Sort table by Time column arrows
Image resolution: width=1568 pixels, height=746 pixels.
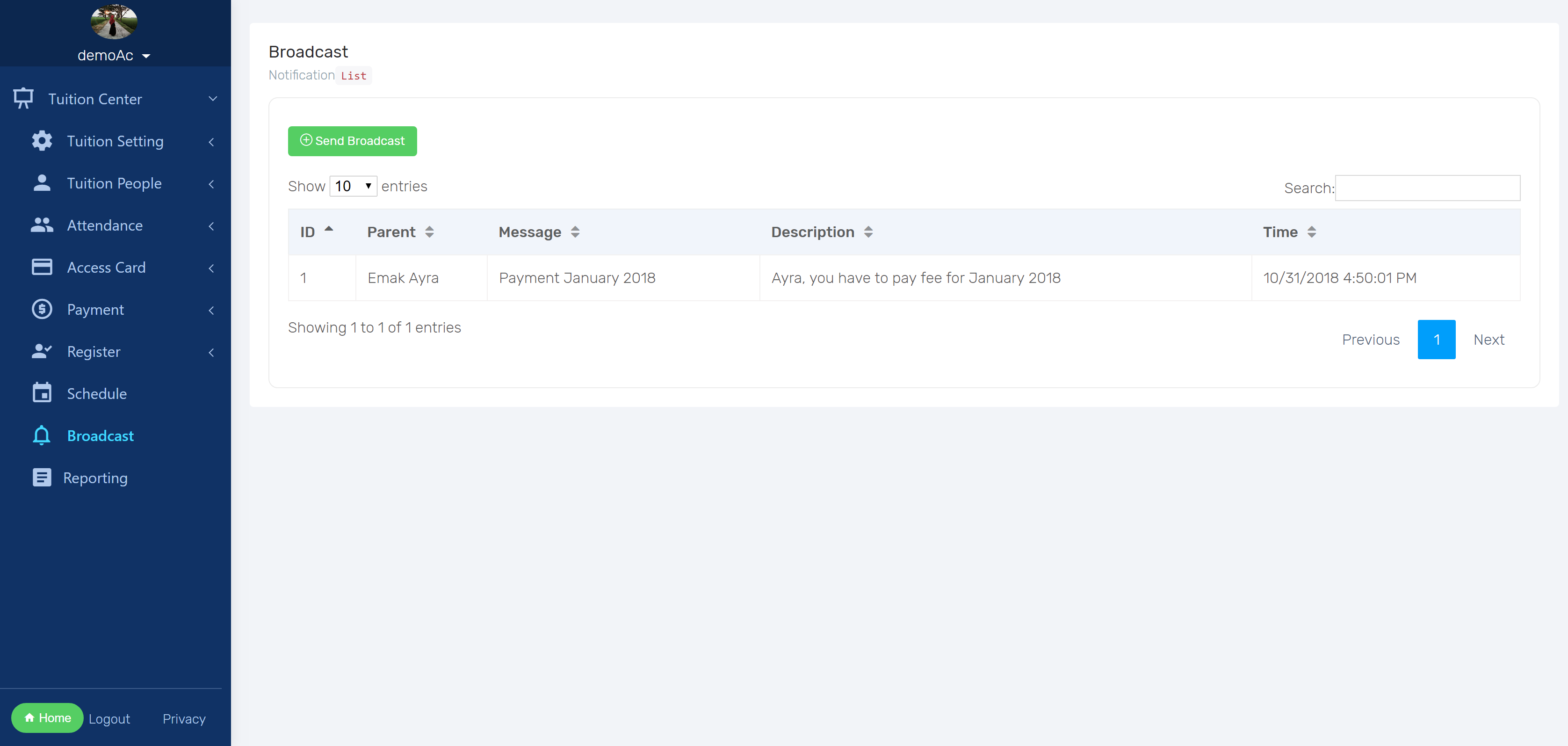coord(1312,232)
